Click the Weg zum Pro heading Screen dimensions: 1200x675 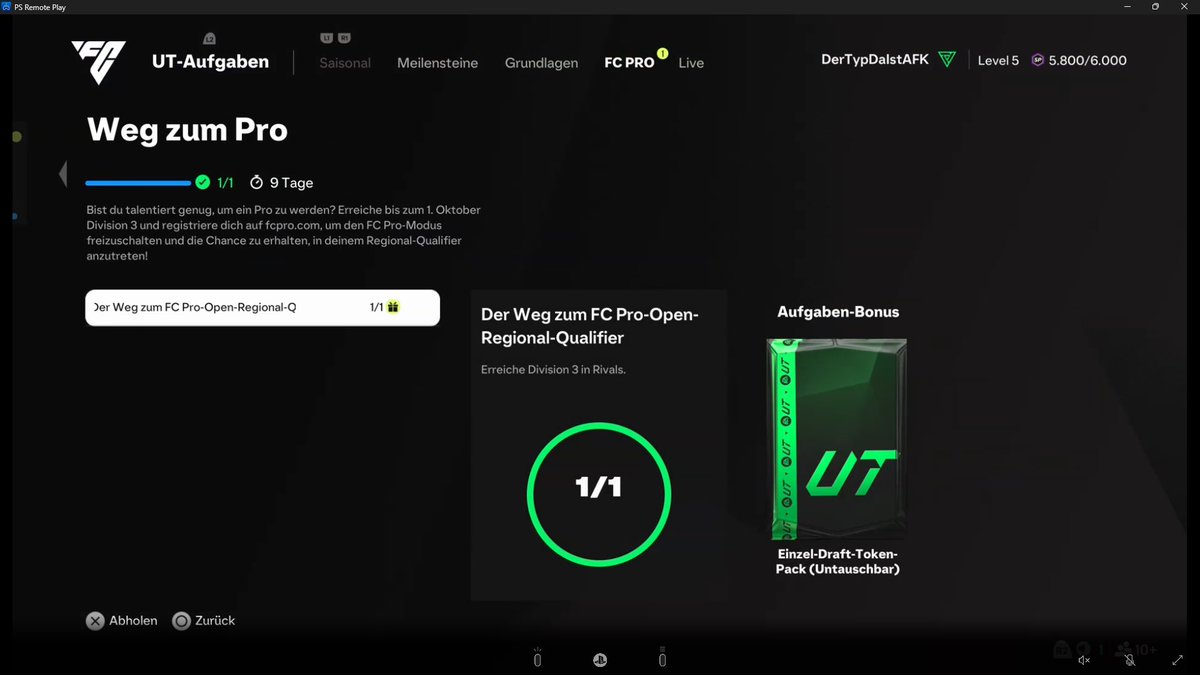[x=187, y=130]
